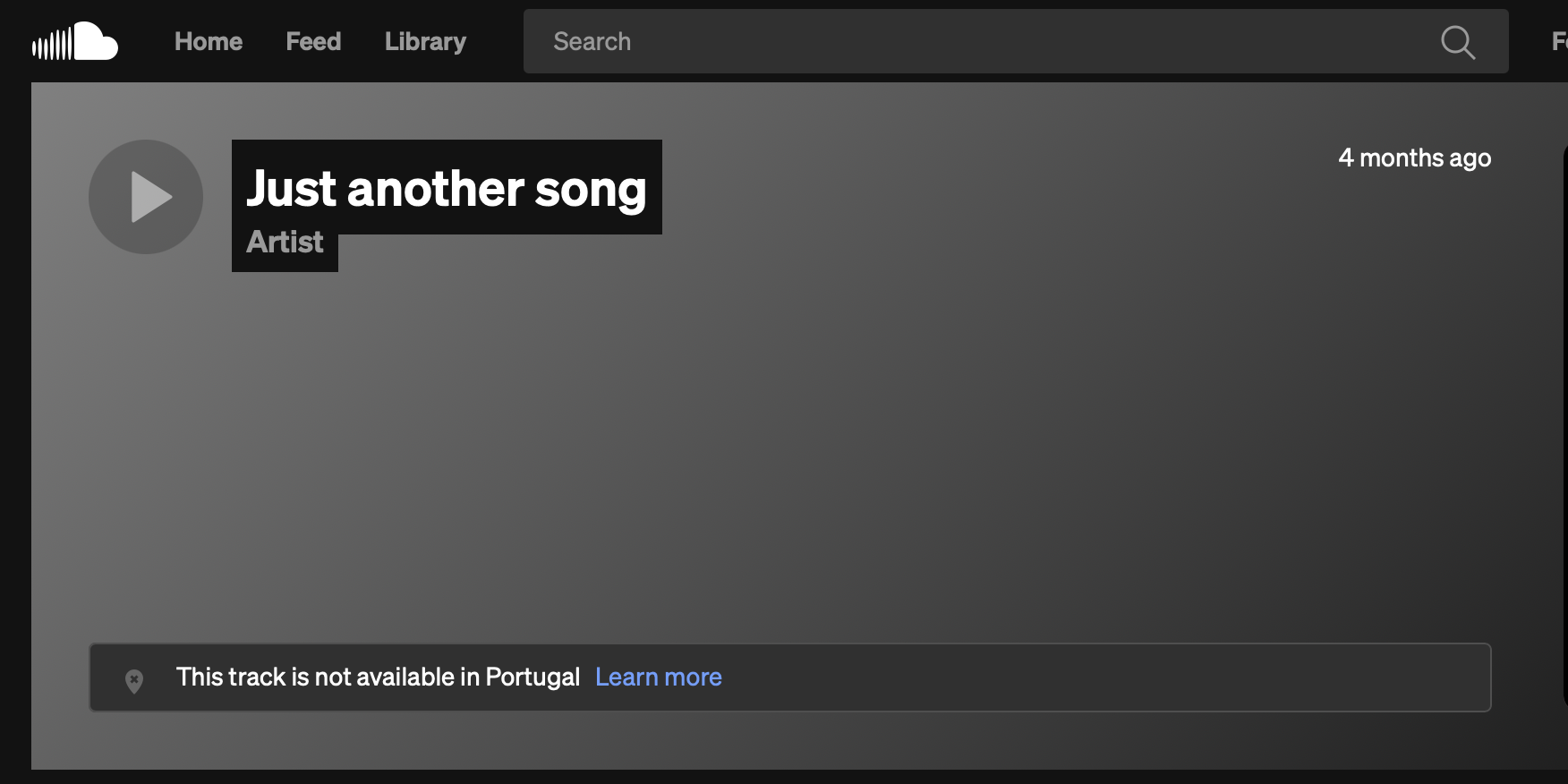This screenshot has height=784, width=1568.
Task: Open the Library section
Action: [425, 42]
